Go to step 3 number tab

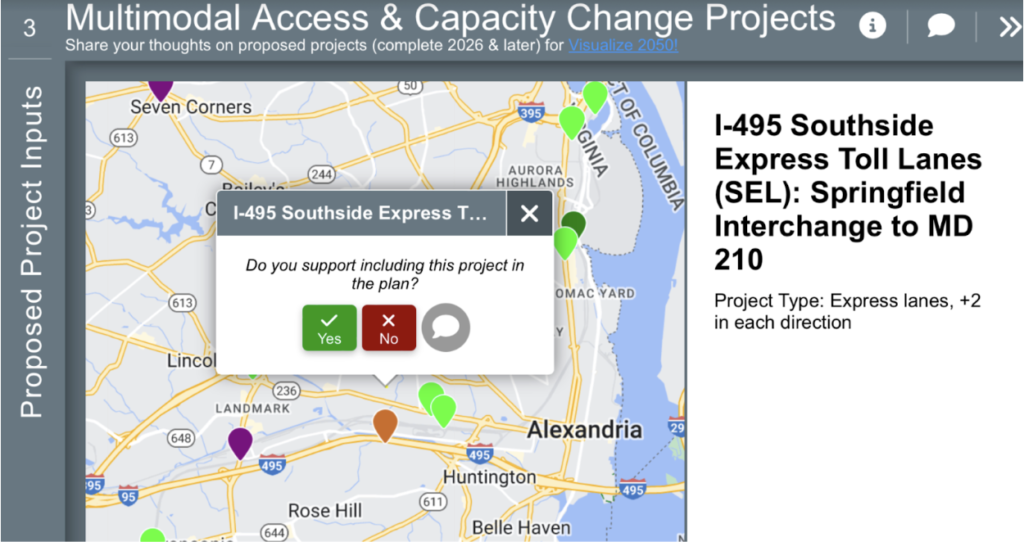tap(29, 28)
